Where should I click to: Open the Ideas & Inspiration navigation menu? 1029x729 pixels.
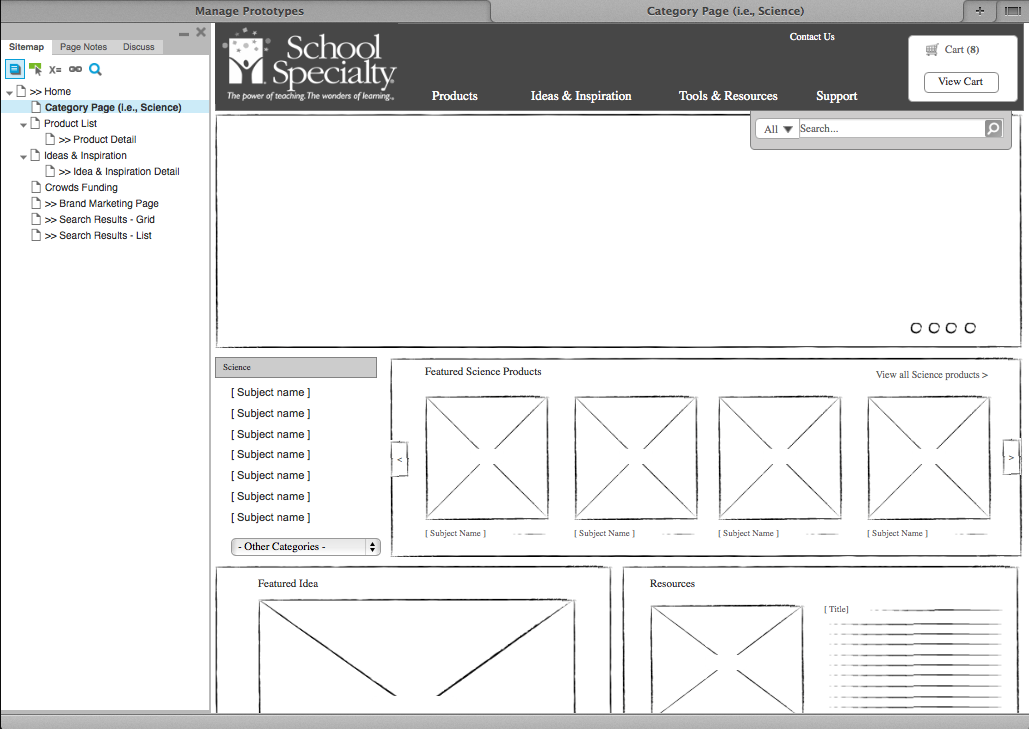click(581, 96)
